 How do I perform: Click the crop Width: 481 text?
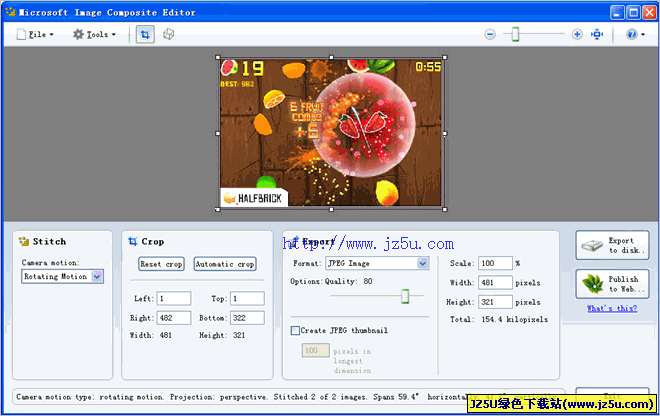point(151,335)
